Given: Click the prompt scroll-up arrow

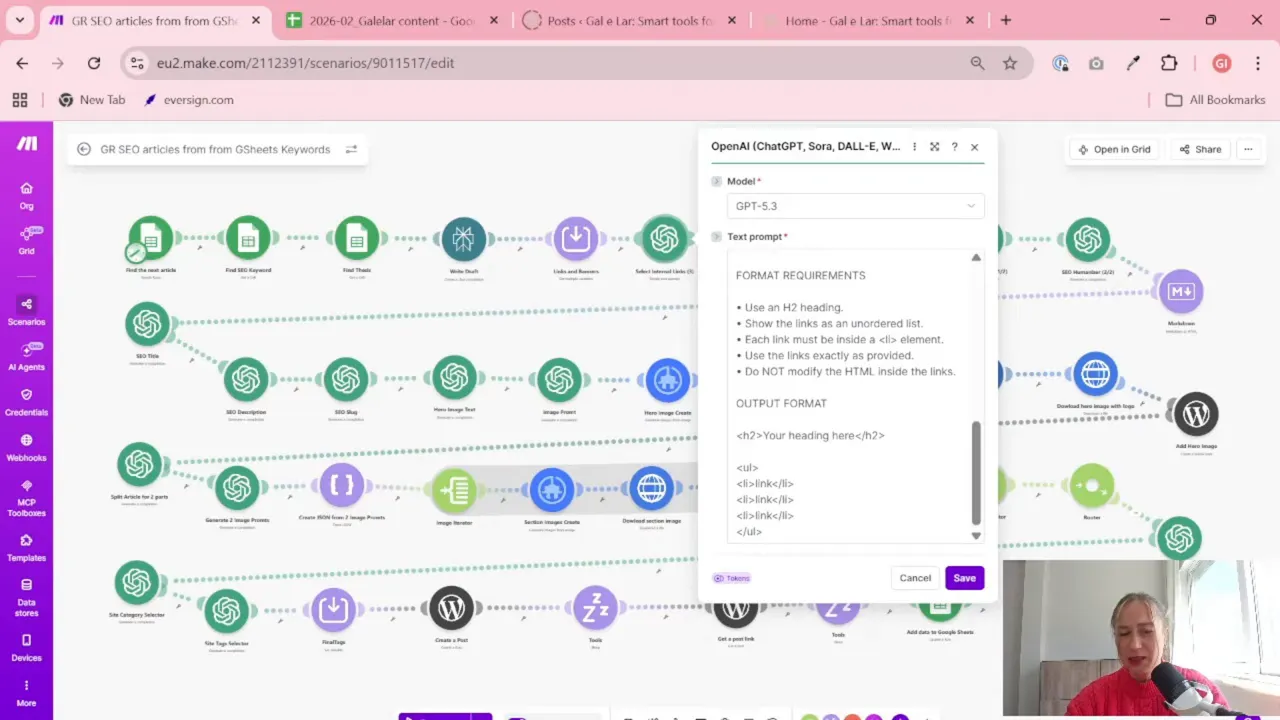Looking at the screenshot, I should 976,258.
